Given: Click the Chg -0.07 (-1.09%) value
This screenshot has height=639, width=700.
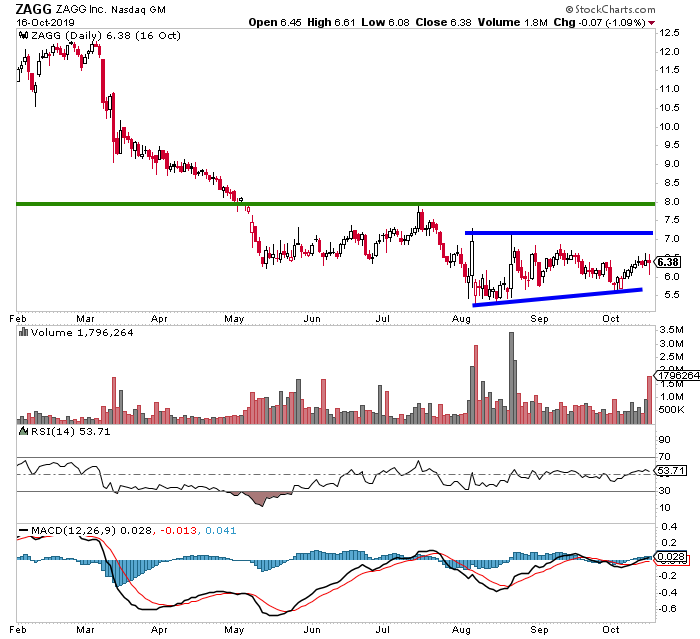Looking at the screenshot, I should pos(599,22).
